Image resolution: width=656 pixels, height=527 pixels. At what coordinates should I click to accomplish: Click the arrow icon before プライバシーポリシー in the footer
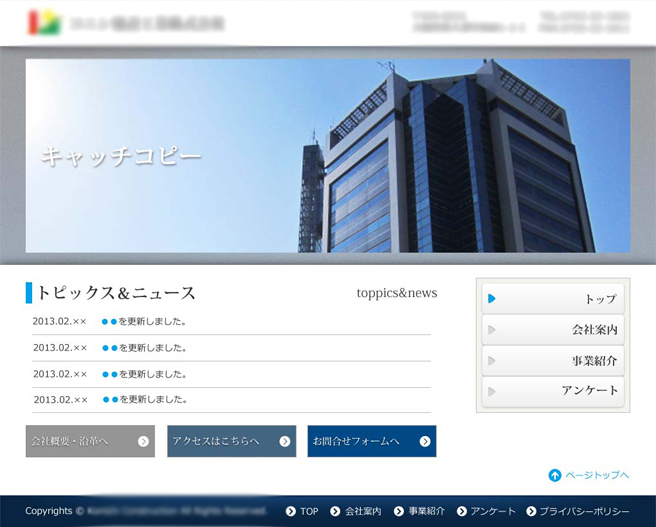(530, 511)
